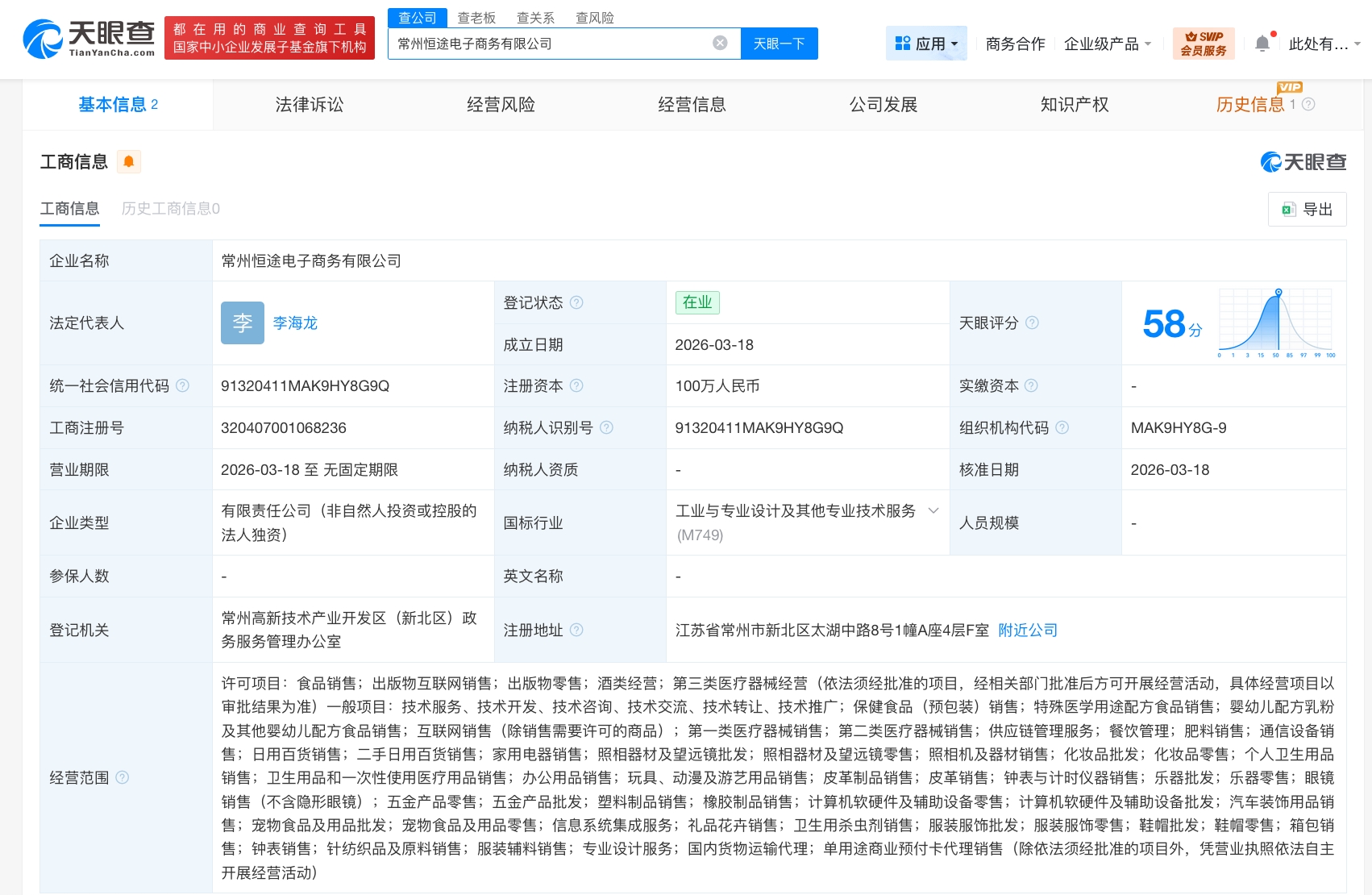Click the subscribe bell beside 工商信息

[x=128, y=161]
